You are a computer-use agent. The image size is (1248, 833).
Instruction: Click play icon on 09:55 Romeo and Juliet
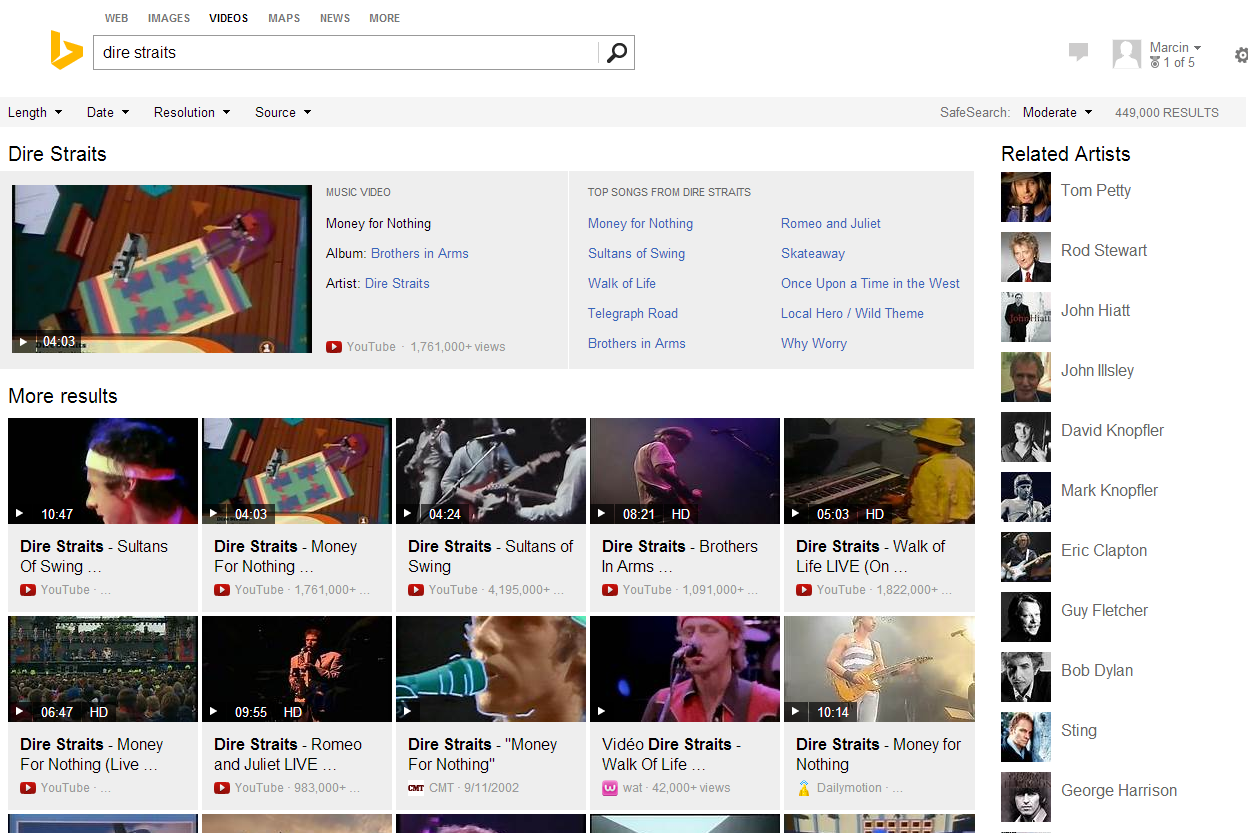tap(213, 712)
